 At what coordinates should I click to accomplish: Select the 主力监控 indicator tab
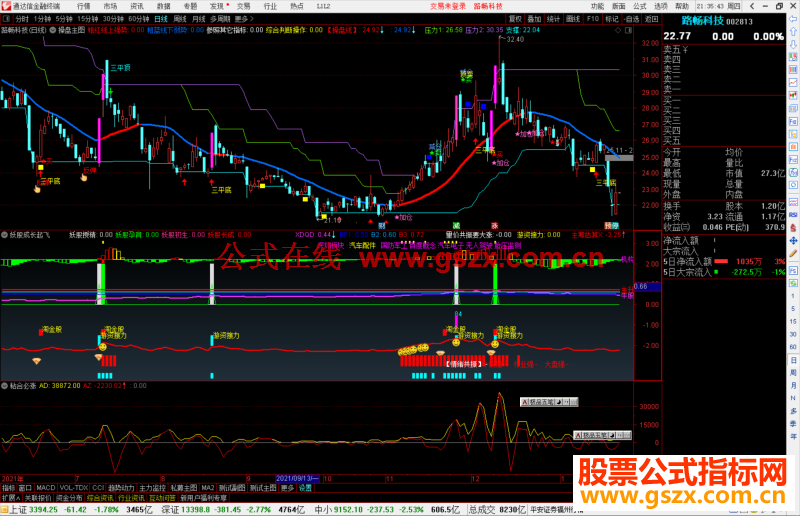click(x=153, y=488)
